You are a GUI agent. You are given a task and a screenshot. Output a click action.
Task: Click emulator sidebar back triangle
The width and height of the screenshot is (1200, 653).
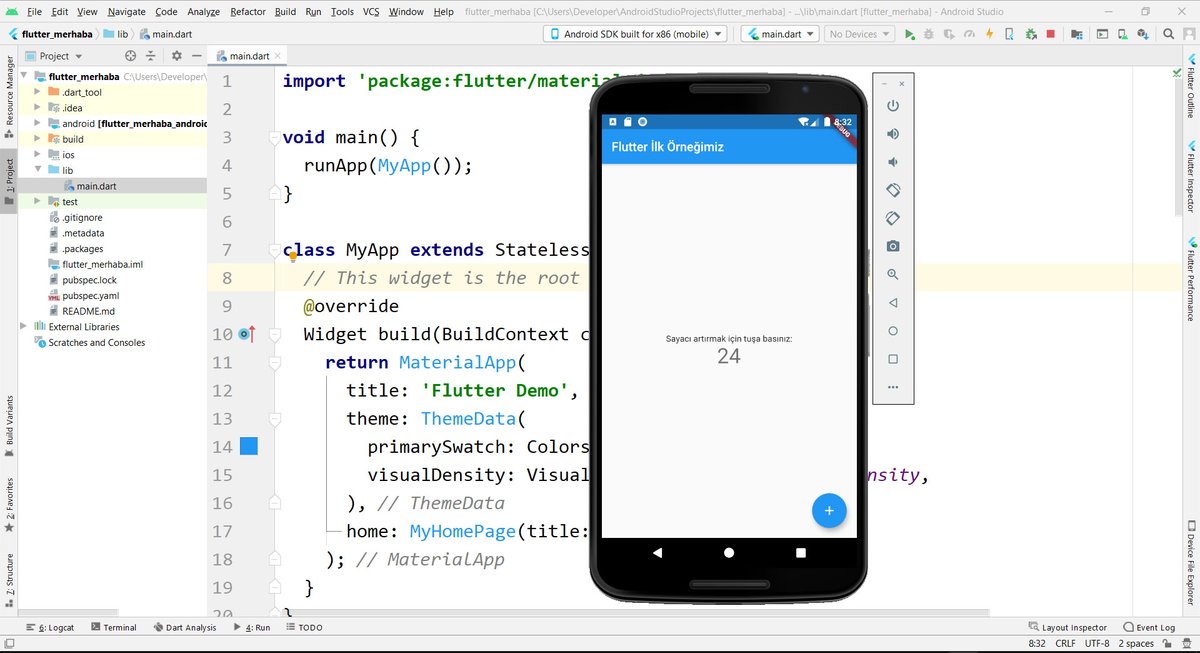(x=893, y=302)
